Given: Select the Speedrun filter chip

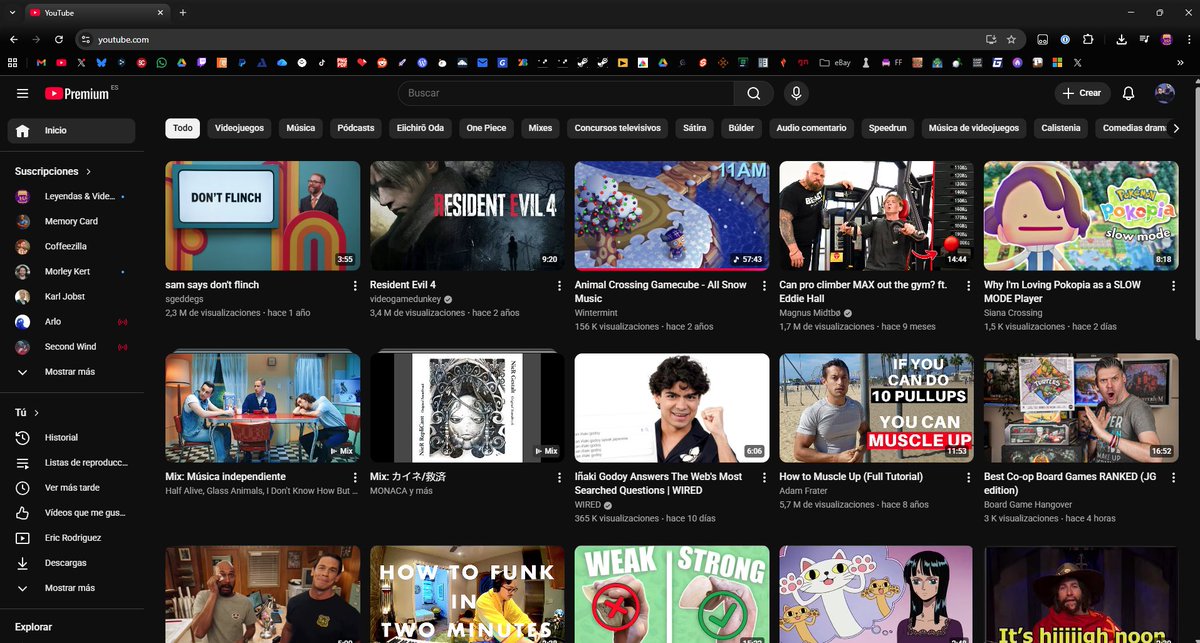Looking at the screenshot, I should coord(887,128).
